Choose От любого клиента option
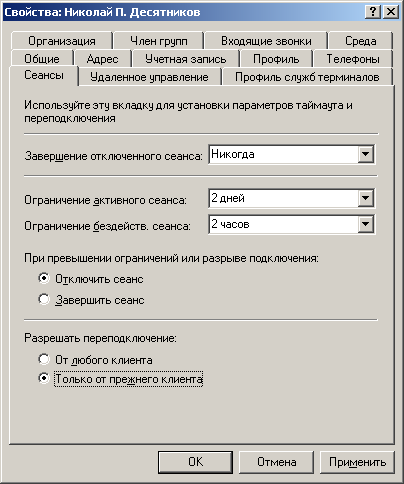The height and width of the screenshot is (484, 404). point(44,359)
